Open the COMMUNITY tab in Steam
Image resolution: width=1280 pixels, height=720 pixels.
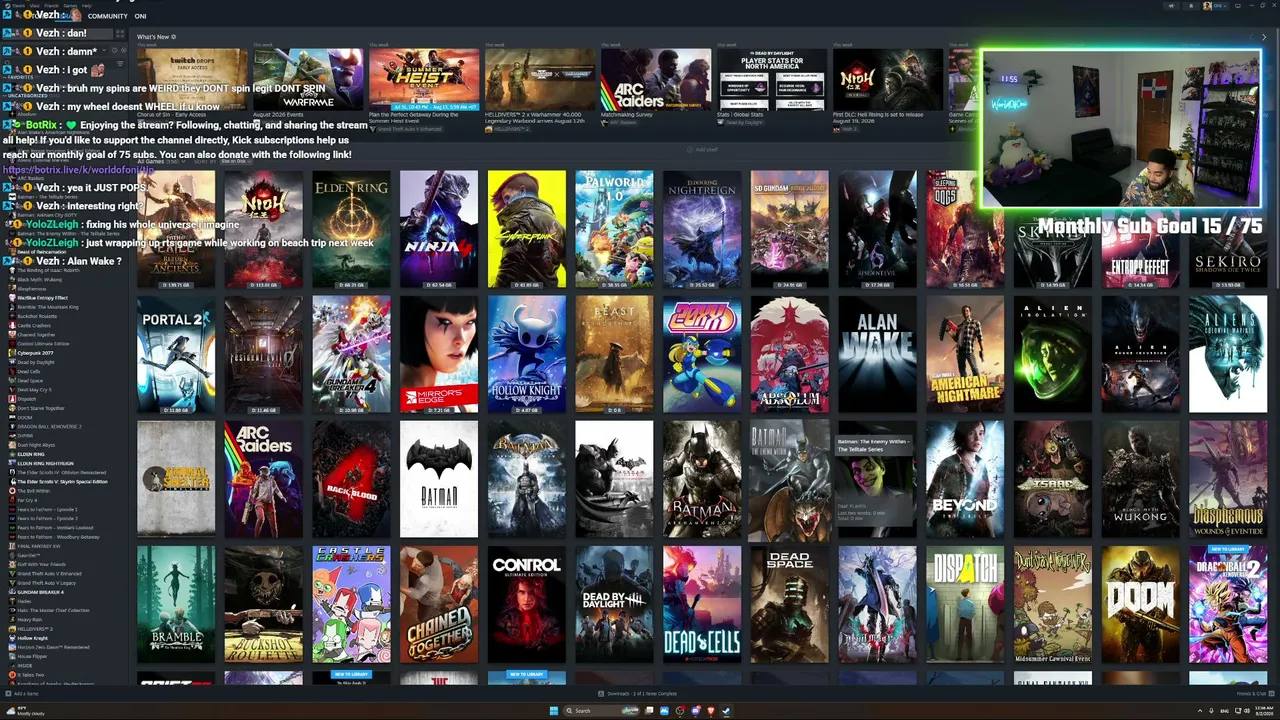108,16
